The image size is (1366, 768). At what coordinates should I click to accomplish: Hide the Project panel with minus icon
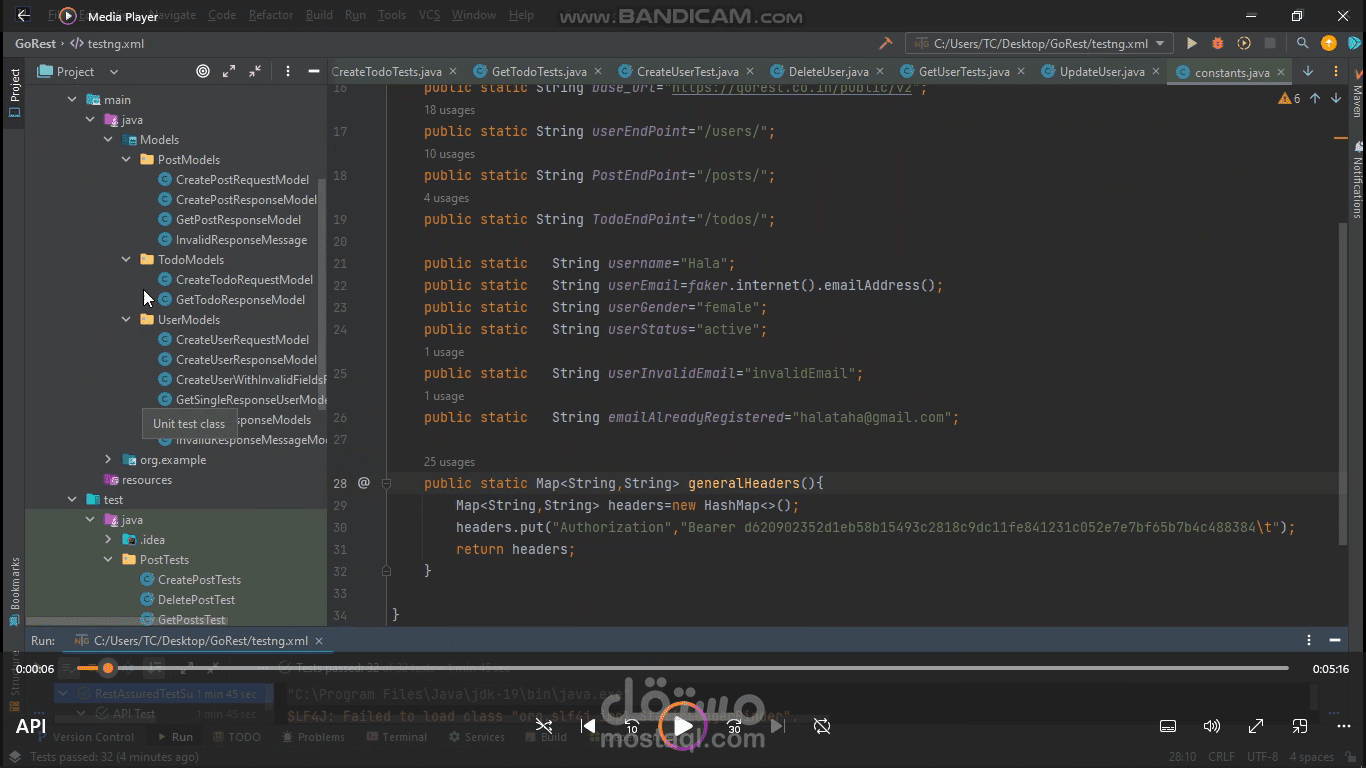coord(314,71)
